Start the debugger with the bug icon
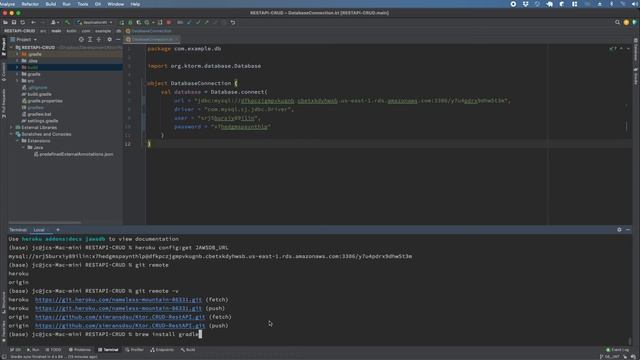The image size is (640, 360). point(130,22)
